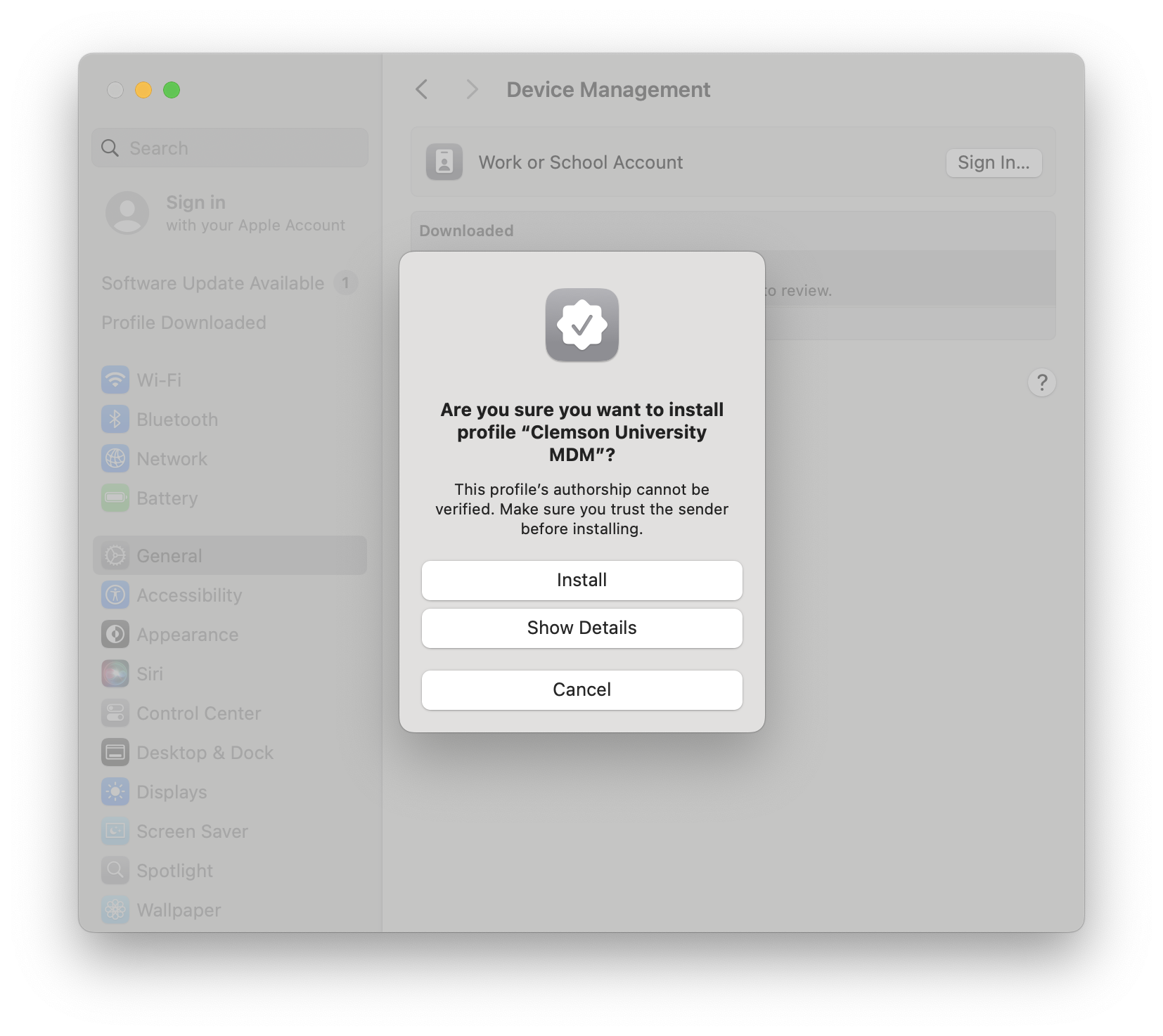Cancel the profile installation dialog
The image size is (1163, 1036).
581,690
